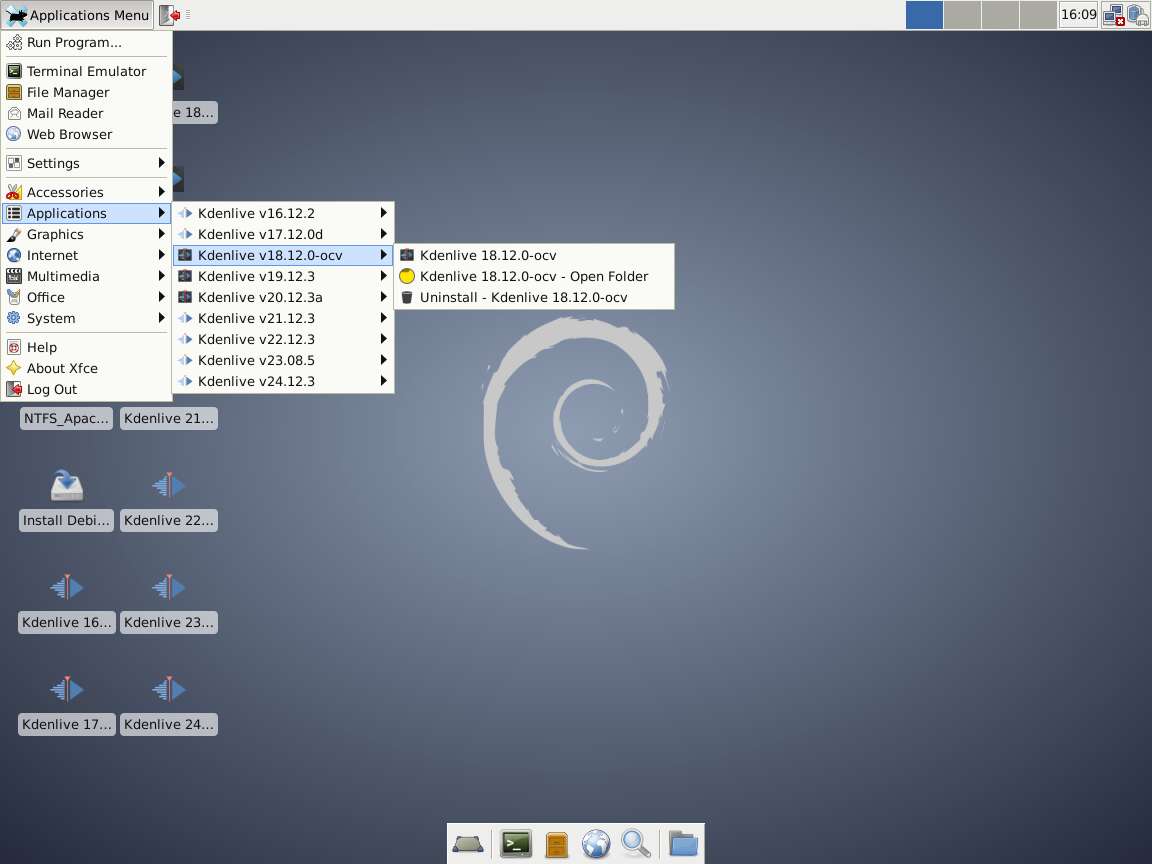Open the blue folder icon in the dock
Image resolution: width=1152 pixels, height=864 pixels.
683,843
